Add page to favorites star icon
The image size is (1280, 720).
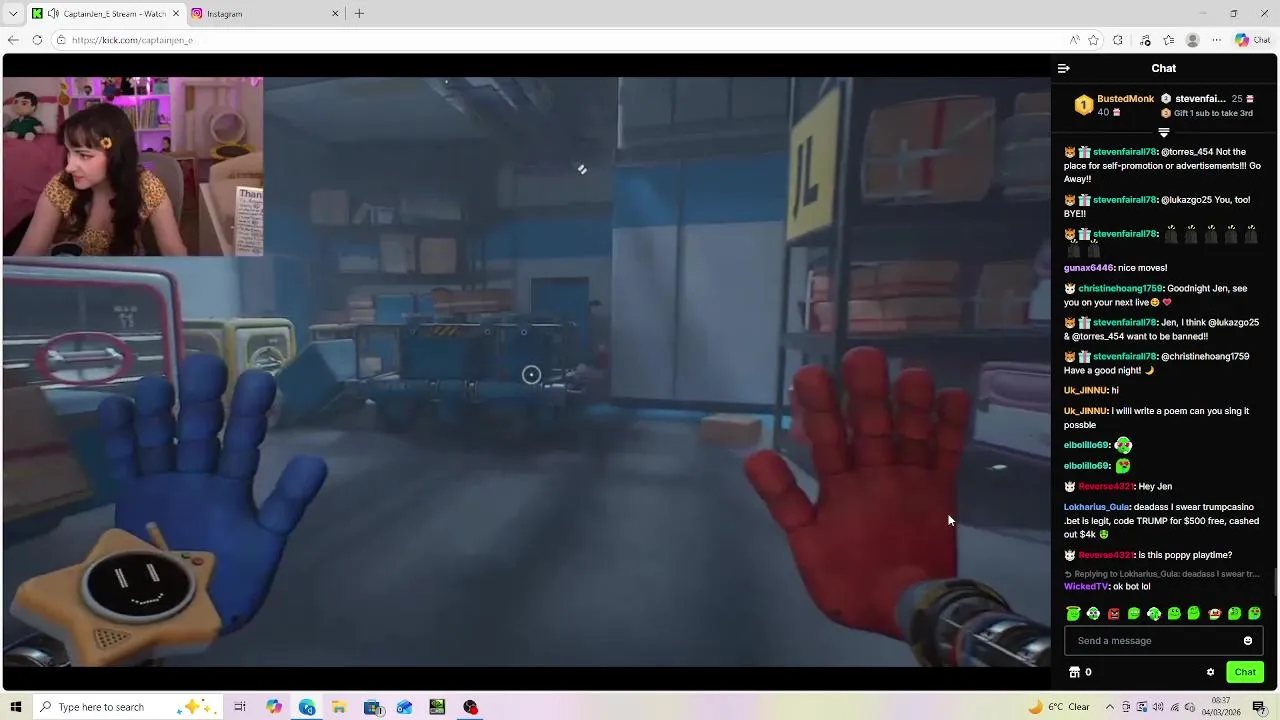[x=1093, y=40]
